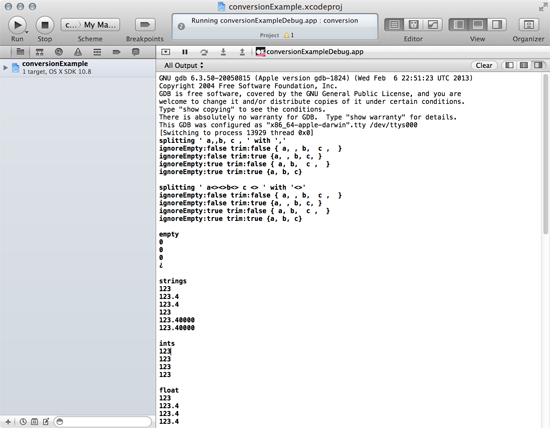Clear the console output
This screenshot has width=550, height=428.
(x=484, y=65)
